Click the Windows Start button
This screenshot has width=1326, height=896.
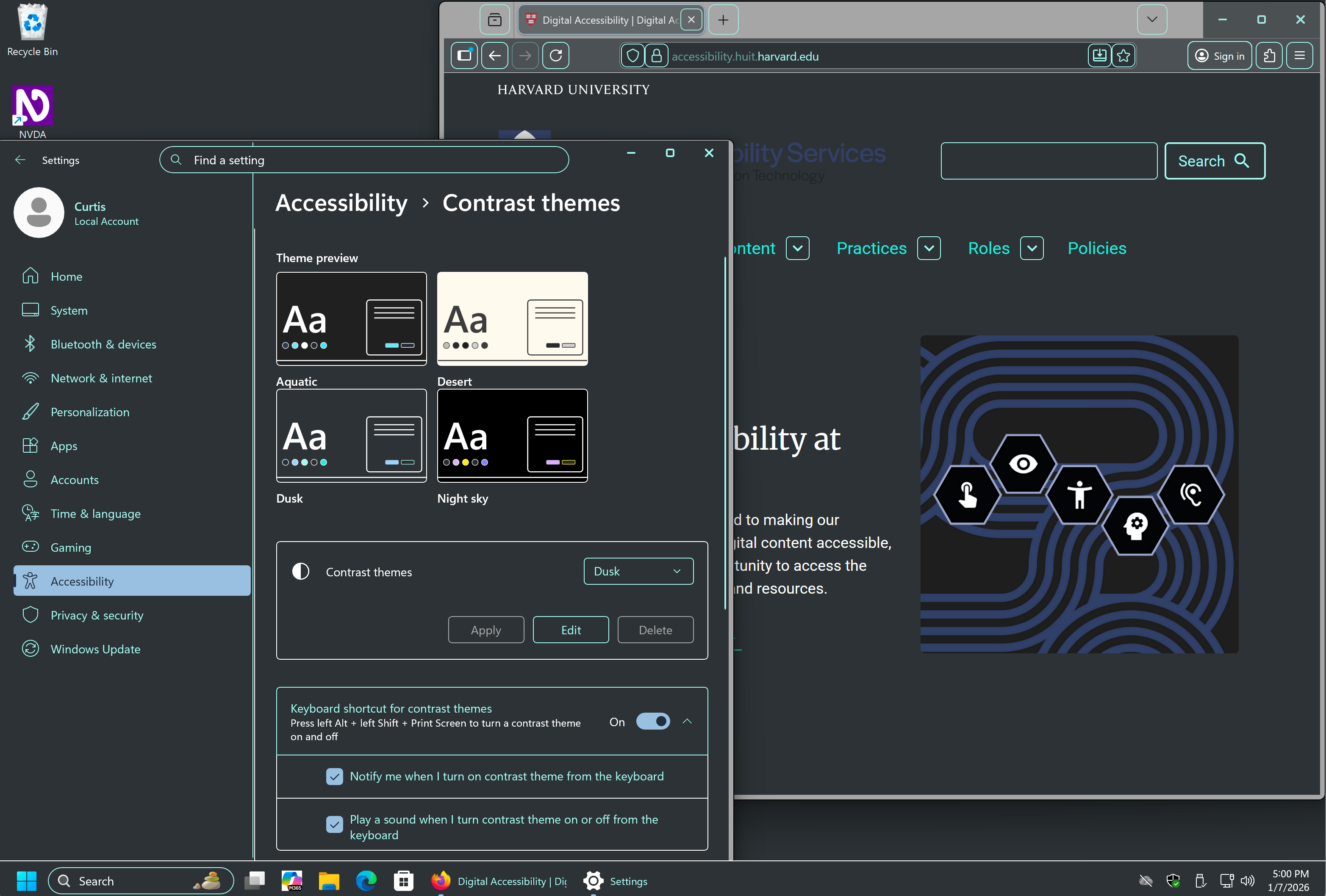click(x=26, y=881)
